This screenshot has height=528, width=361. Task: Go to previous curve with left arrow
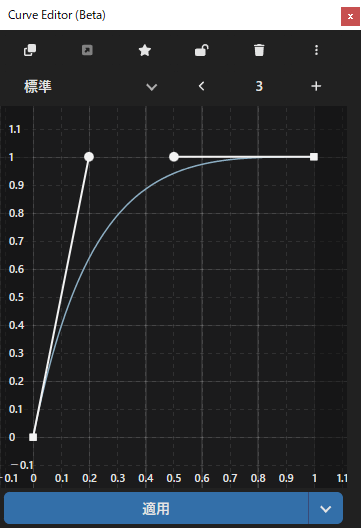(201, 87)
